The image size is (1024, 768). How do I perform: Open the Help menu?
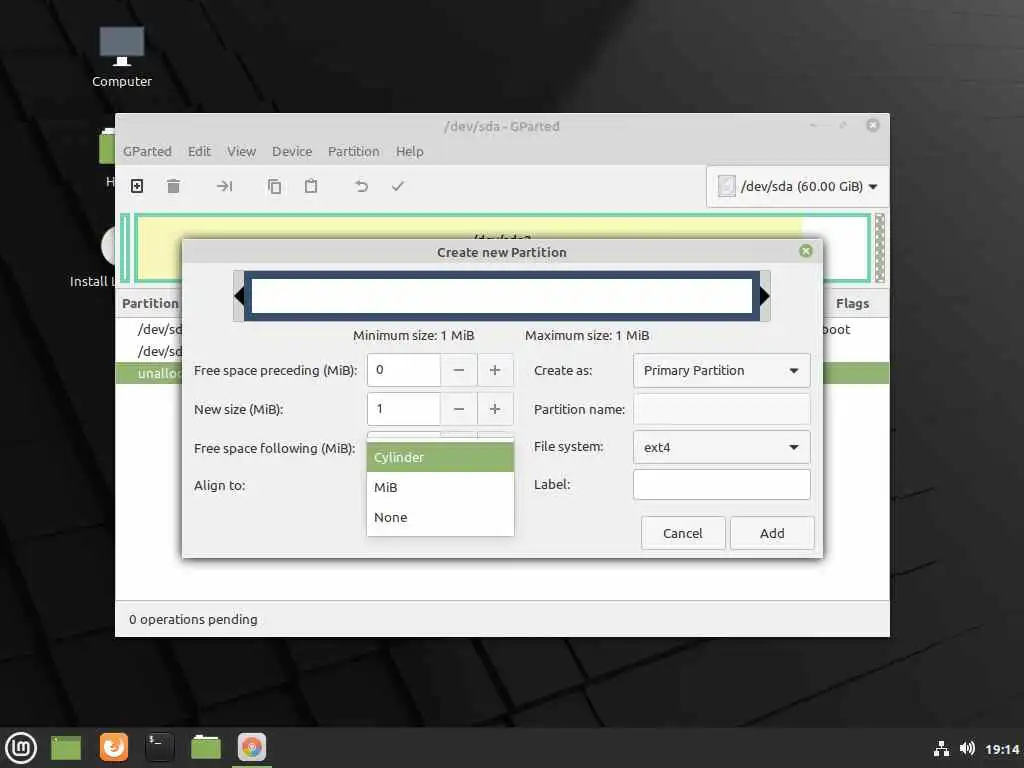pyautogui.click(x=409, y=152)
